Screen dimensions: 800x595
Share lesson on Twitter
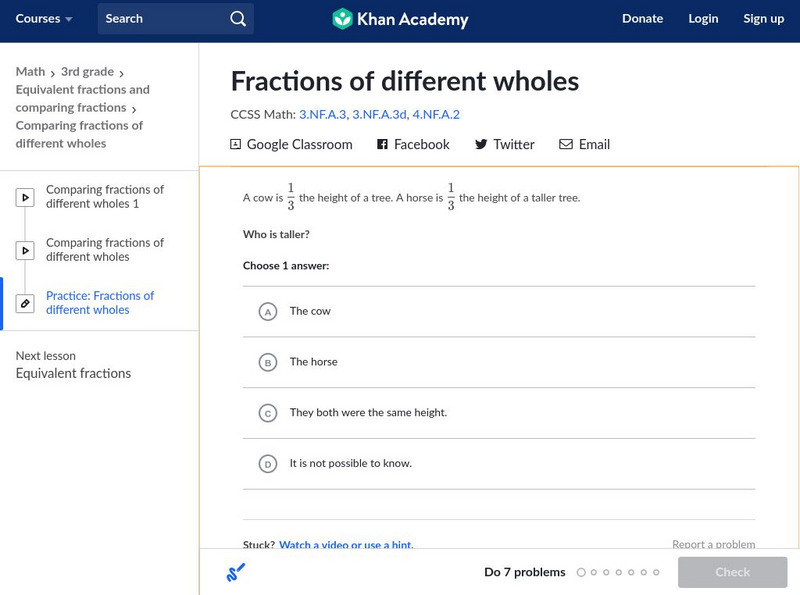click(504, 144)
